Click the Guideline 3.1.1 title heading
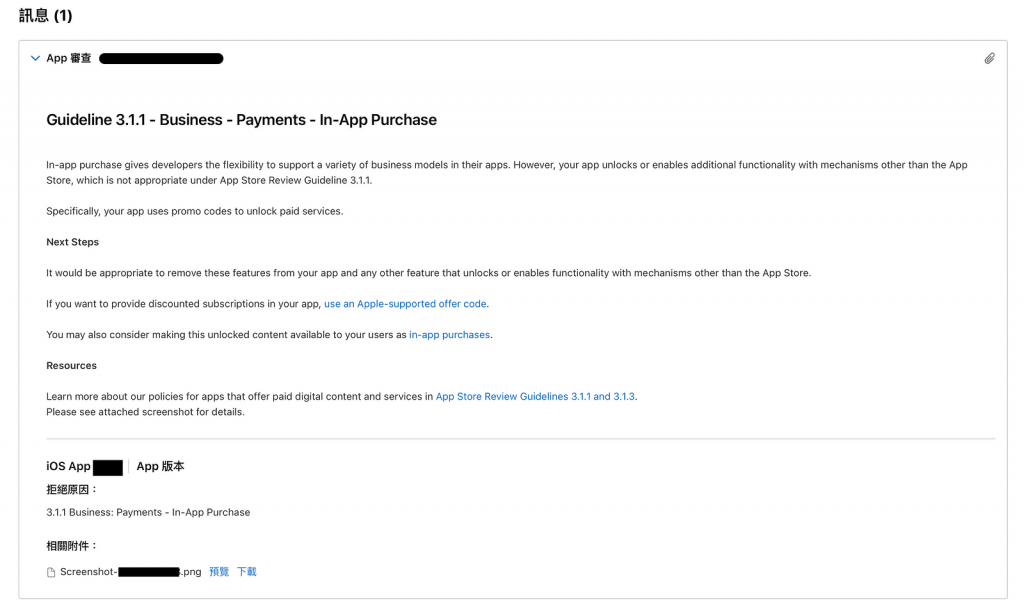 tap(241, 120)
